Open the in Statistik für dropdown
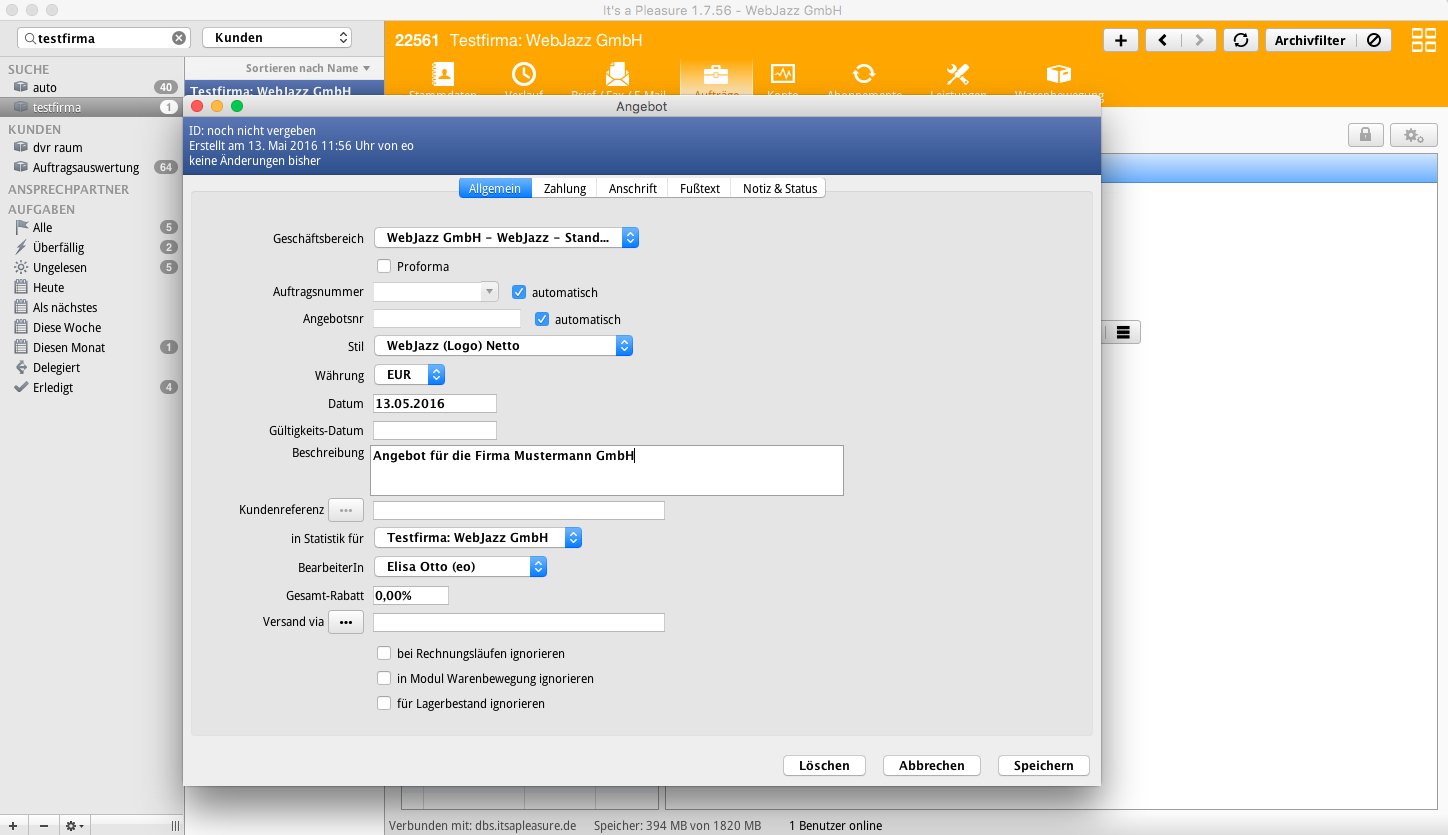This screenshot has height=835, width=1448. [x=478, y=537]
